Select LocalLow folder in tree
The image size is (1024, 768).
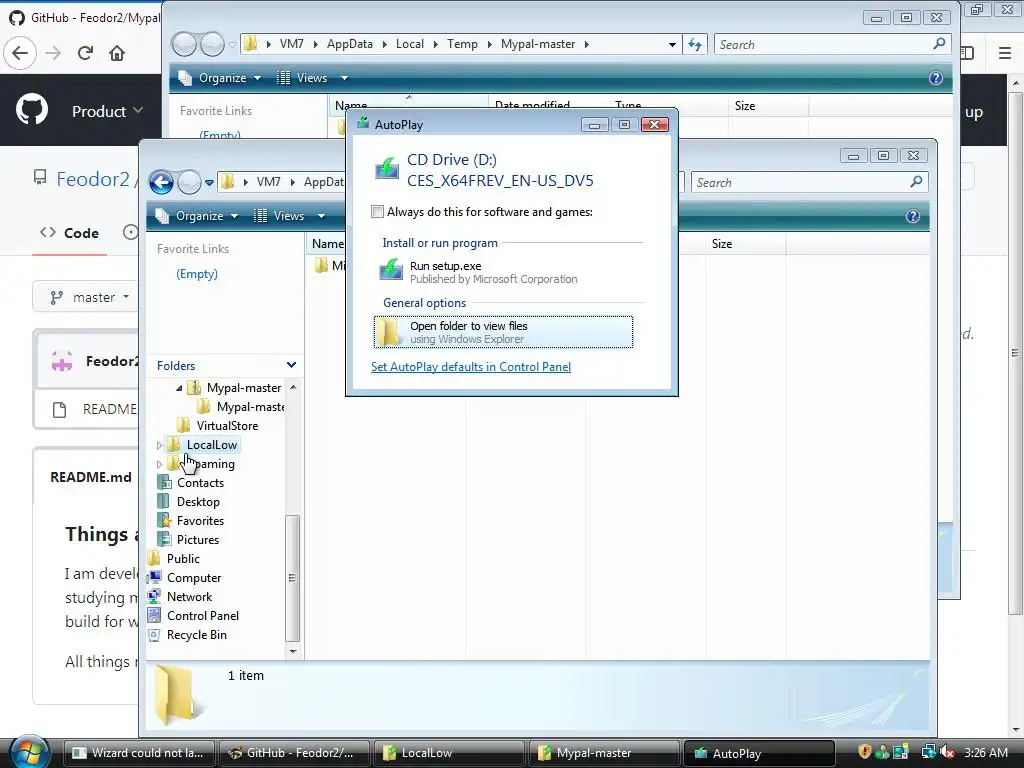coord(212,445)
